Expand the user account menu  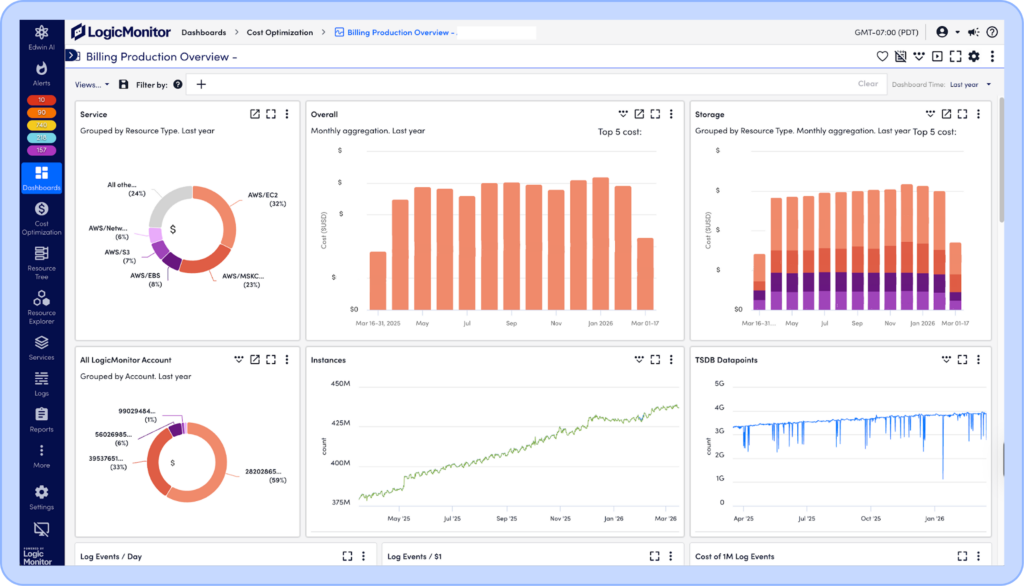(946, 32)
